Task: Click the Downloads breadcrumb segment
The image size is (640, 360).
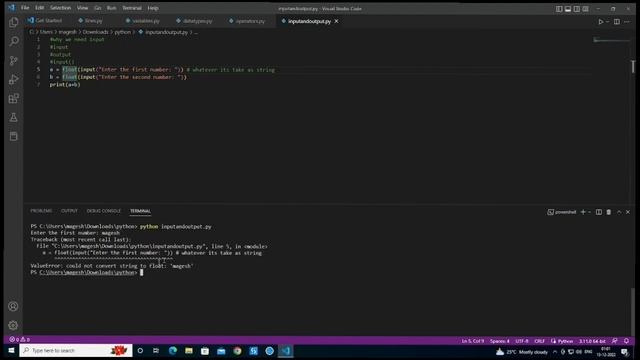Action: 96,32
